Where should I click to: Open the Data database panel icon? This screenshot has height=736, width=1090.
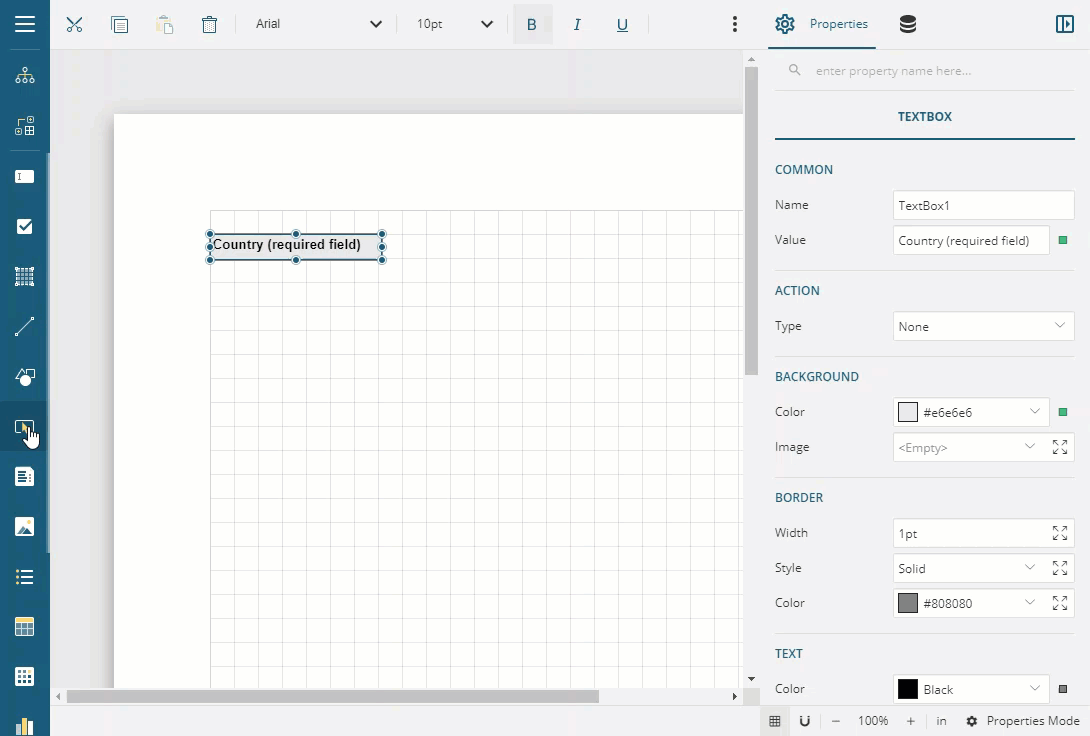click(907, 24)
